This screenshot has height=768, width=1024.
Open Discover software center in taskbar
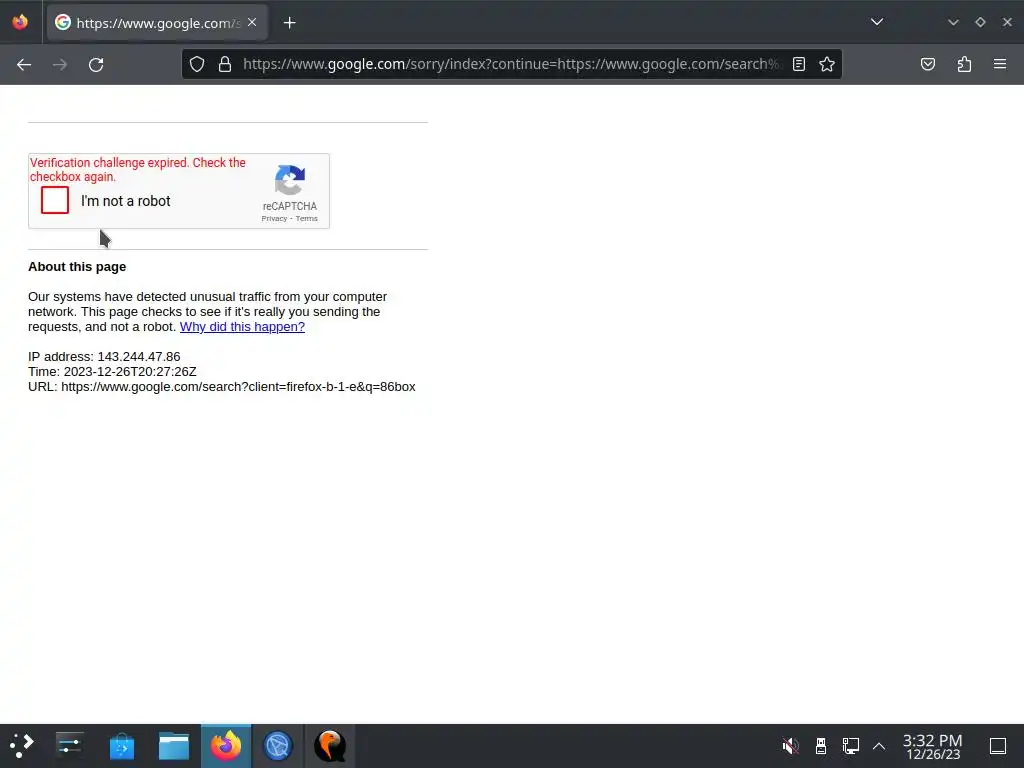(122, 746)
